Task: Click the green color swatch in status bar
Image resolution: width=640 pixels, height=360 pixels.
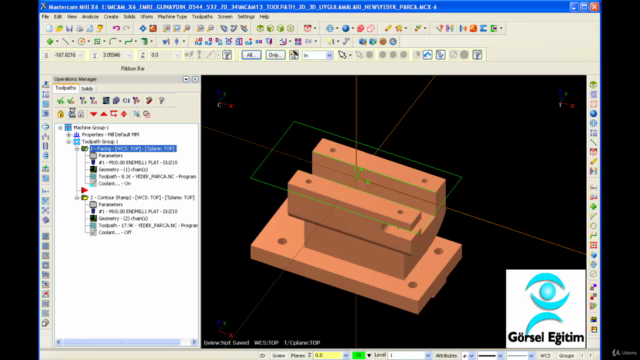Action: pos(358,356)
